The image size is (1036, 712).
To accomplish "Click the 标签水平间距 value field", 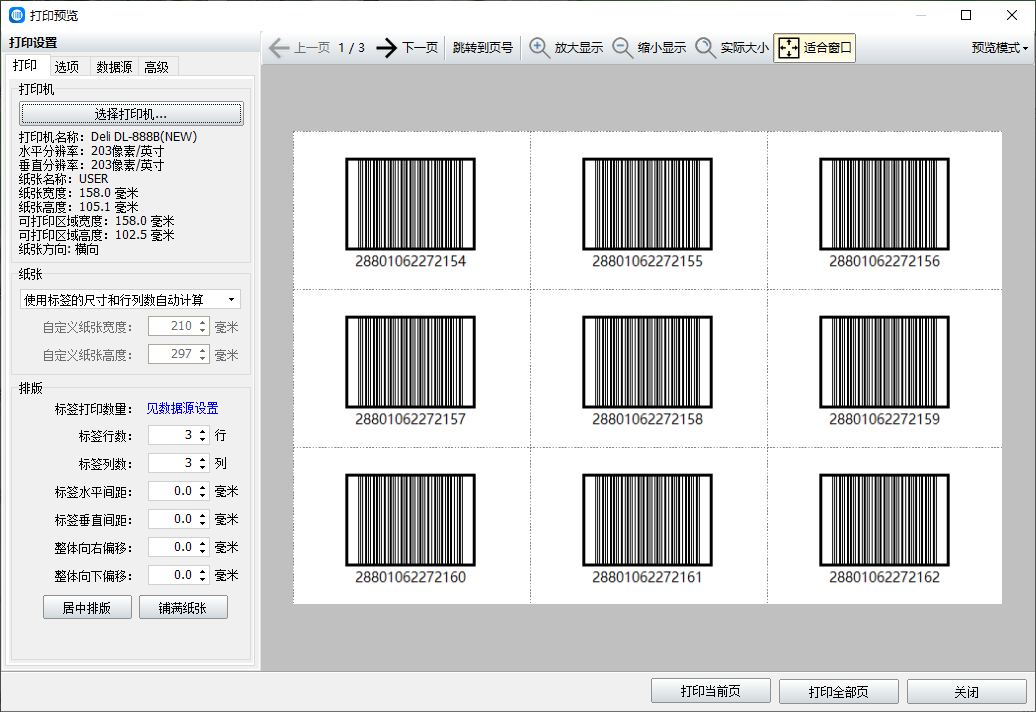I will click(x=172, y=491).
